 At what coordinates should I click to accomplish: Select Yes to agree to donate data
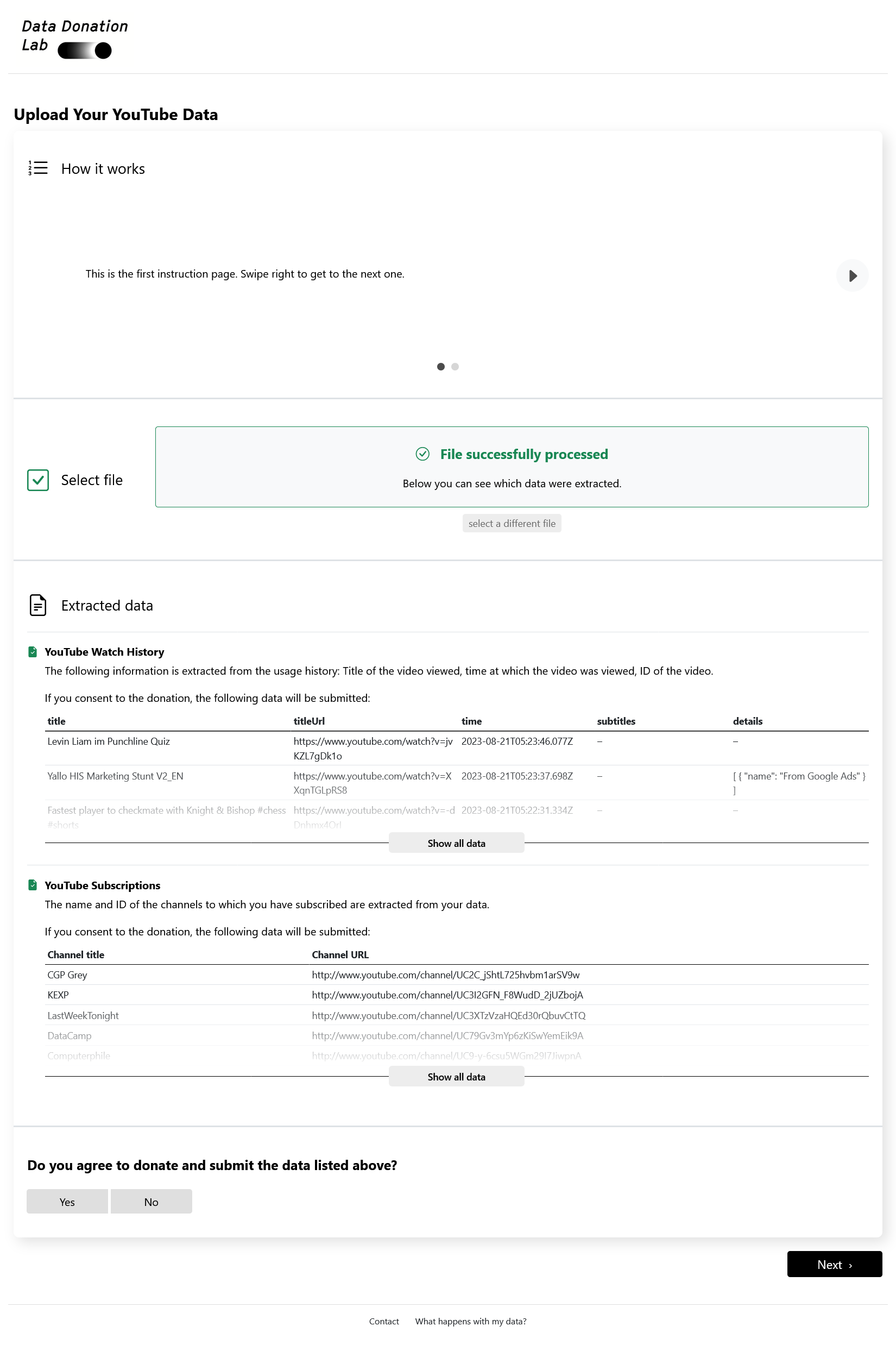pyautogui.click(x=67, y=1201)
